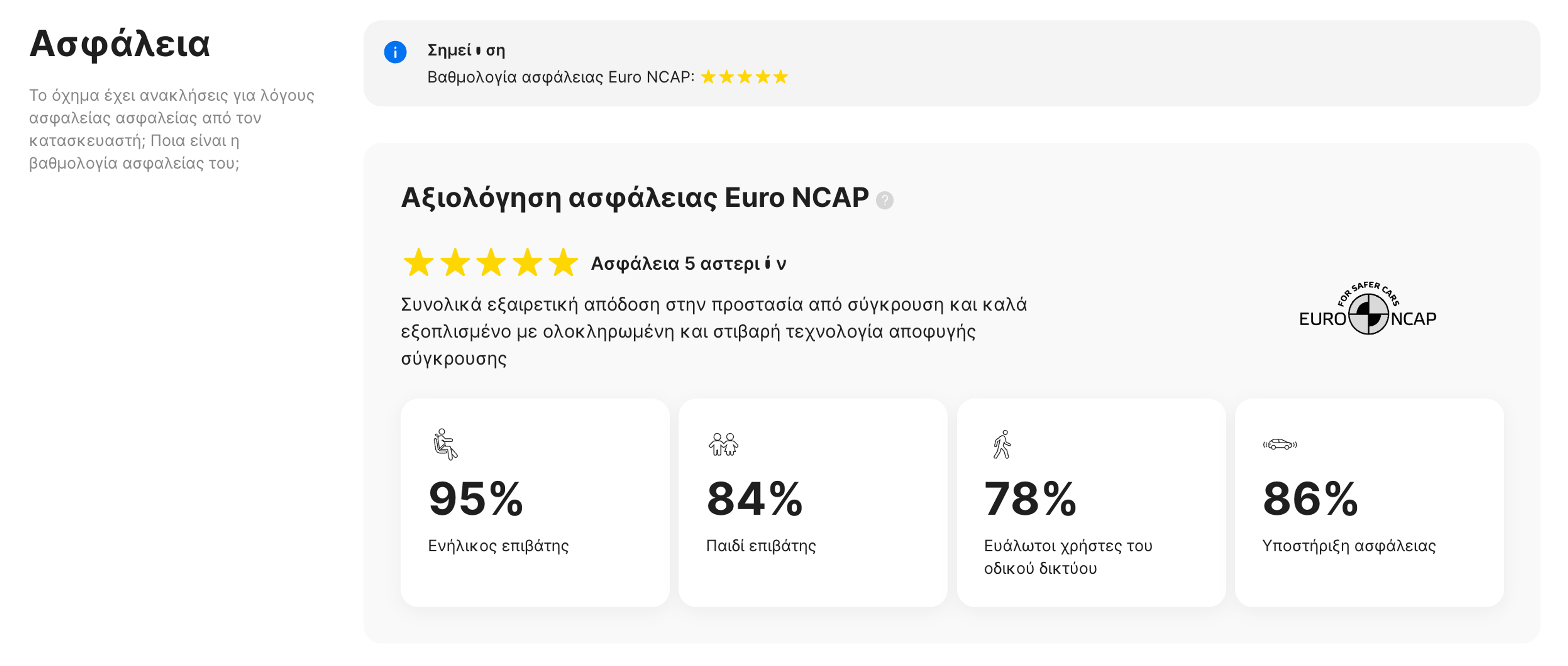The height and width of the screenshot is (666, 1568).
Task: Click the blue info icon next to Σημείωση
Action: 396,53
